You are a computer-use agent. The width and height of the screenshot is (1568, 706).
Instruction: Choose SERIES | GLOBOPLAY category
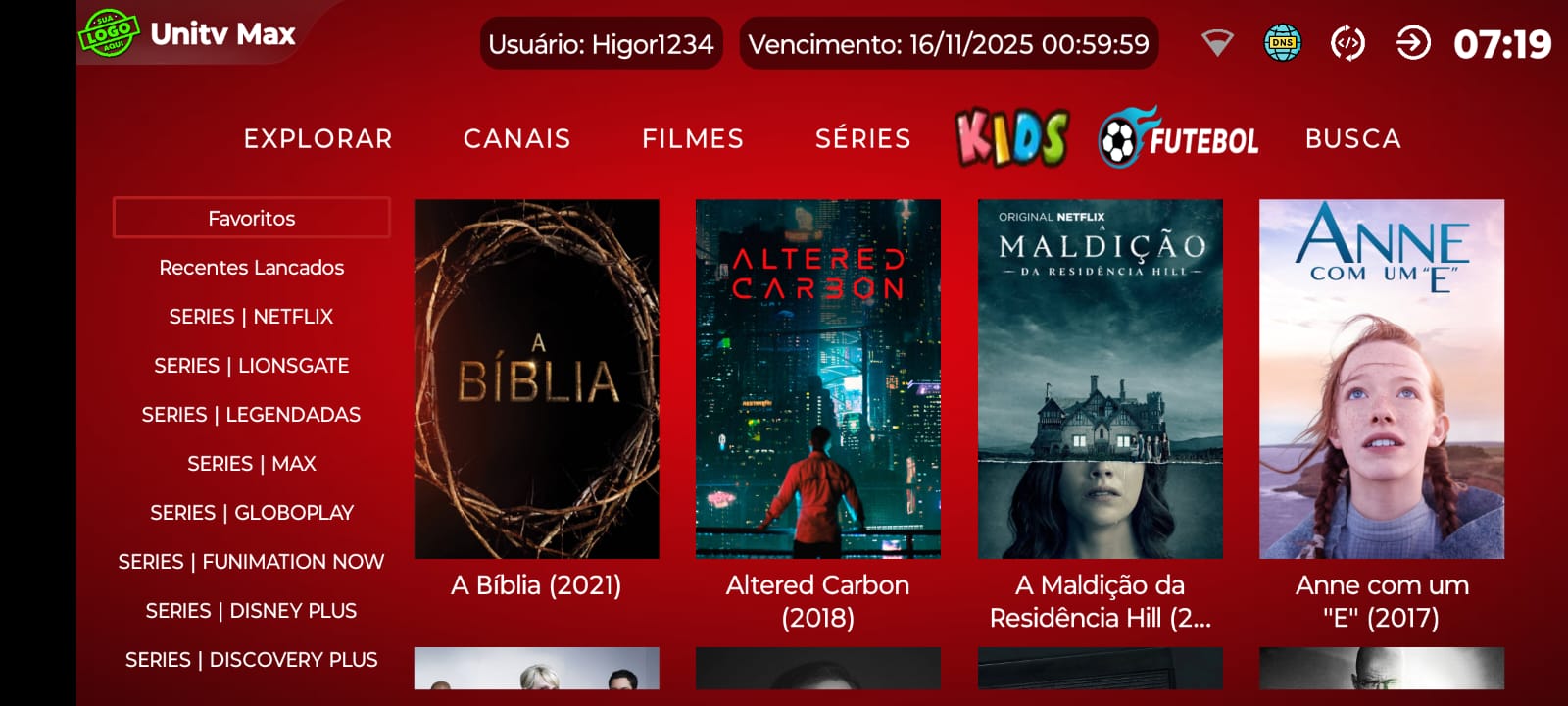click(x=252, y=512)
